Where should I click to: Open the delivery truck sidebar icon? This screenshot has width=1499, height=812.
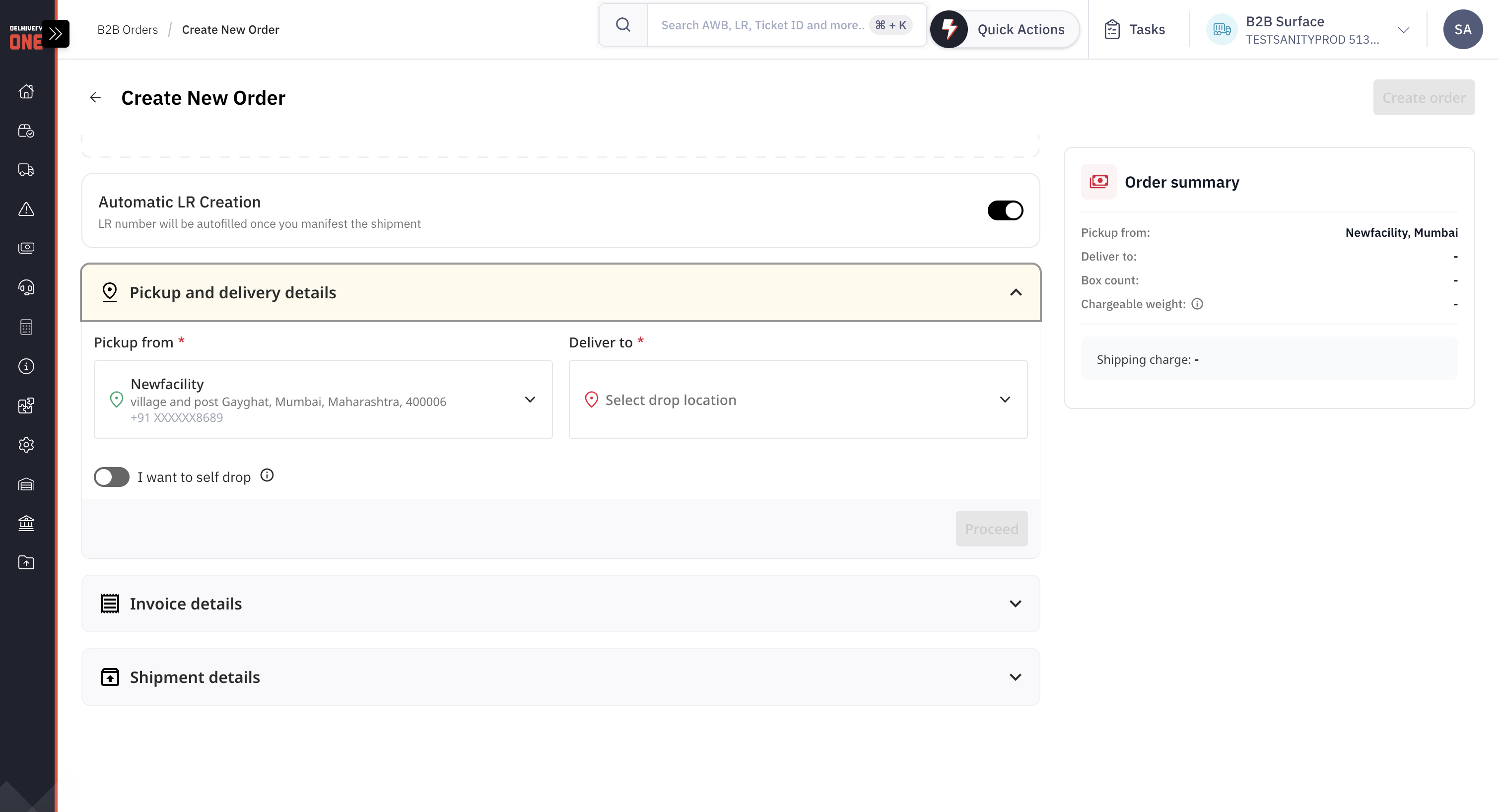(26, 170)
